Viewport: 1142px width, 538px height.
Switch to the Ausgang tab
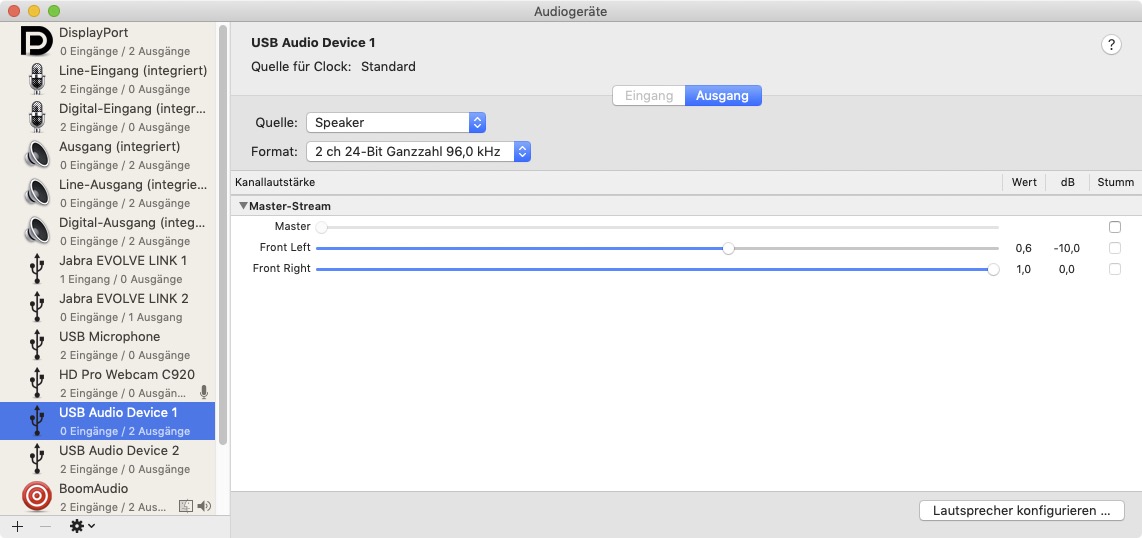tap(723, 96)
